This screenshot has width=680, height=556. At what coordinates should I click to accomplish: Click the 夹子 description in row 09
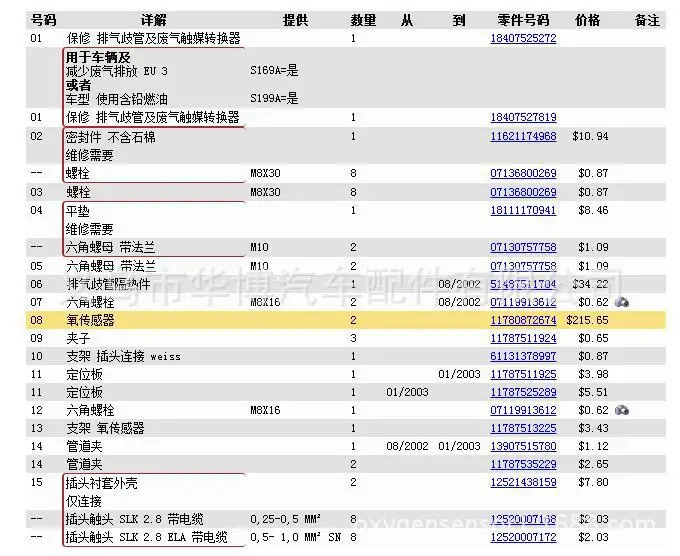coord(78,338)
